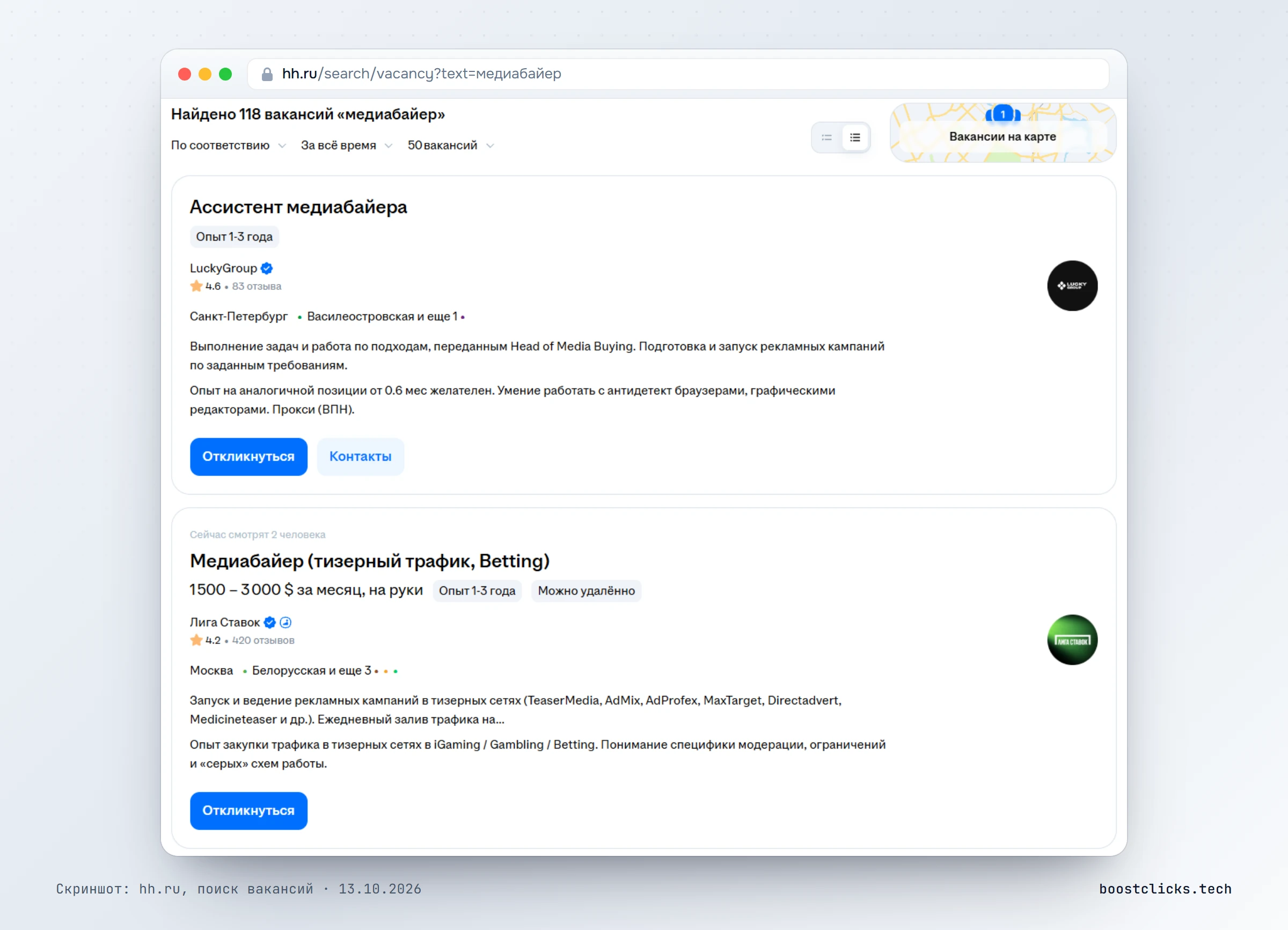Click the star rating icon for LuckyGroup
The height and width of the screenshot is (930, 1288).
[196, 286]
